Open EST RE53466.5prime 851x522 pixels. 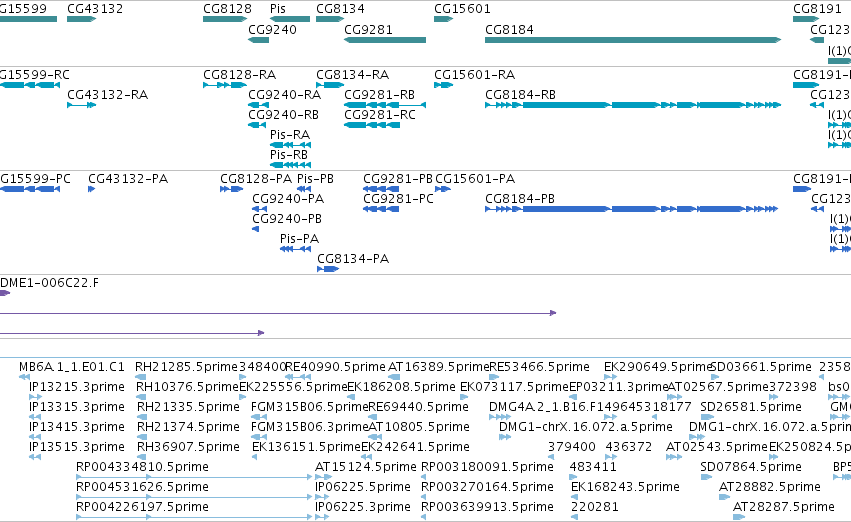(539, 367)
